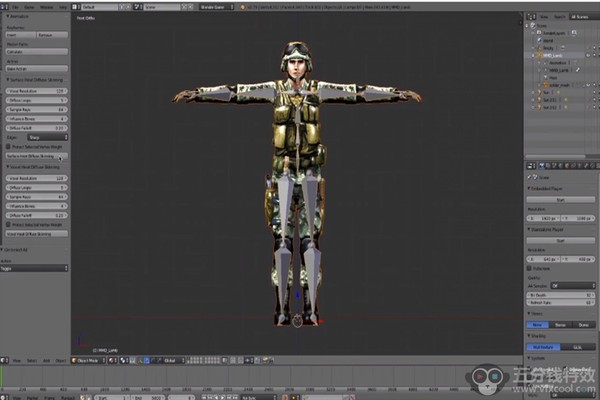Screen dimensions: 600x400
Task: Open the Edges Sharp dropdown
Action: point(47,138)
